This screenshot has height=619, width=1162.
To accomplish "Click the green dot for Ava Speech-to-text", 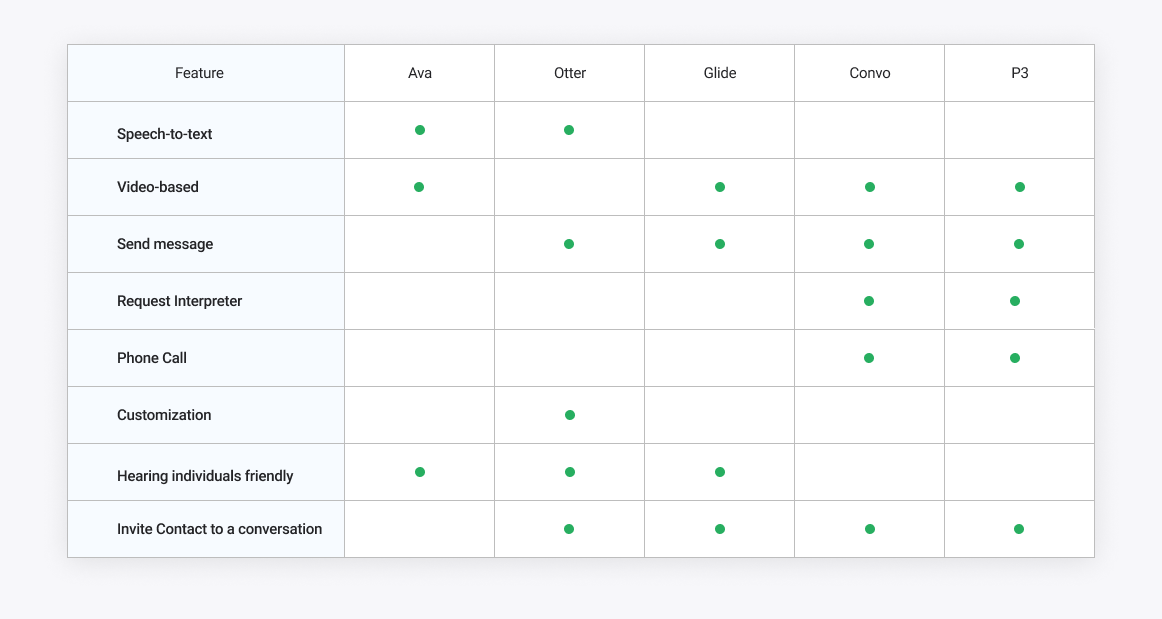I will [420, 130].
